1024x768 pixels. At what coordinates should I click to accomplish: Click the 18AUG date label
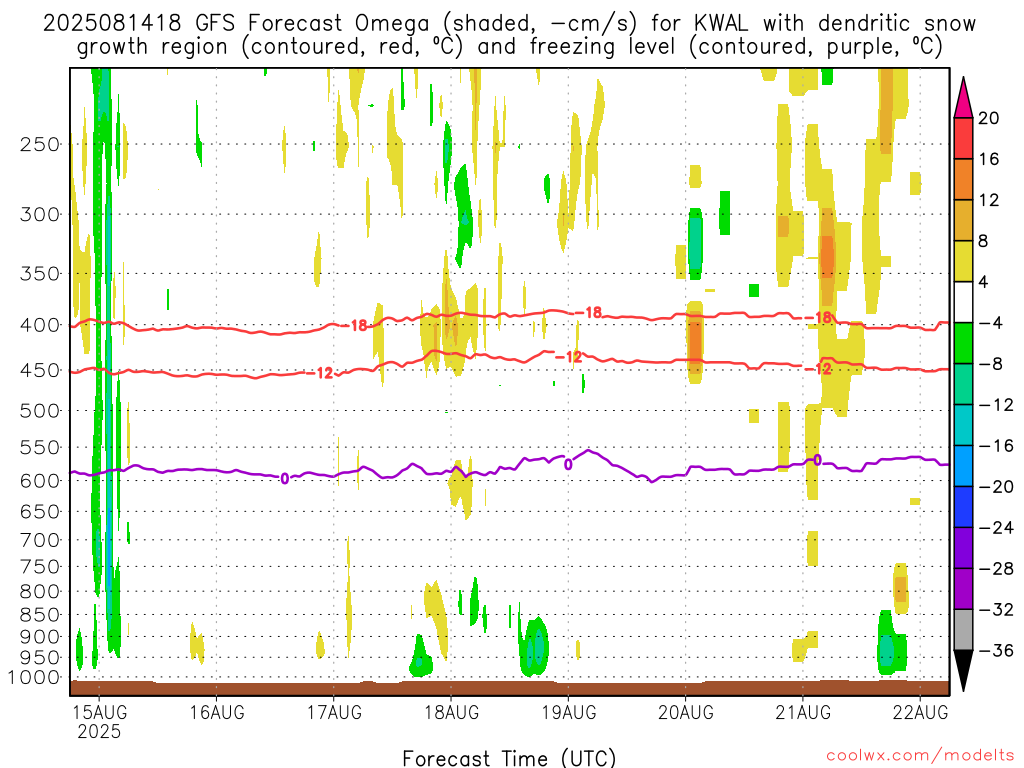tap(451, 712)
